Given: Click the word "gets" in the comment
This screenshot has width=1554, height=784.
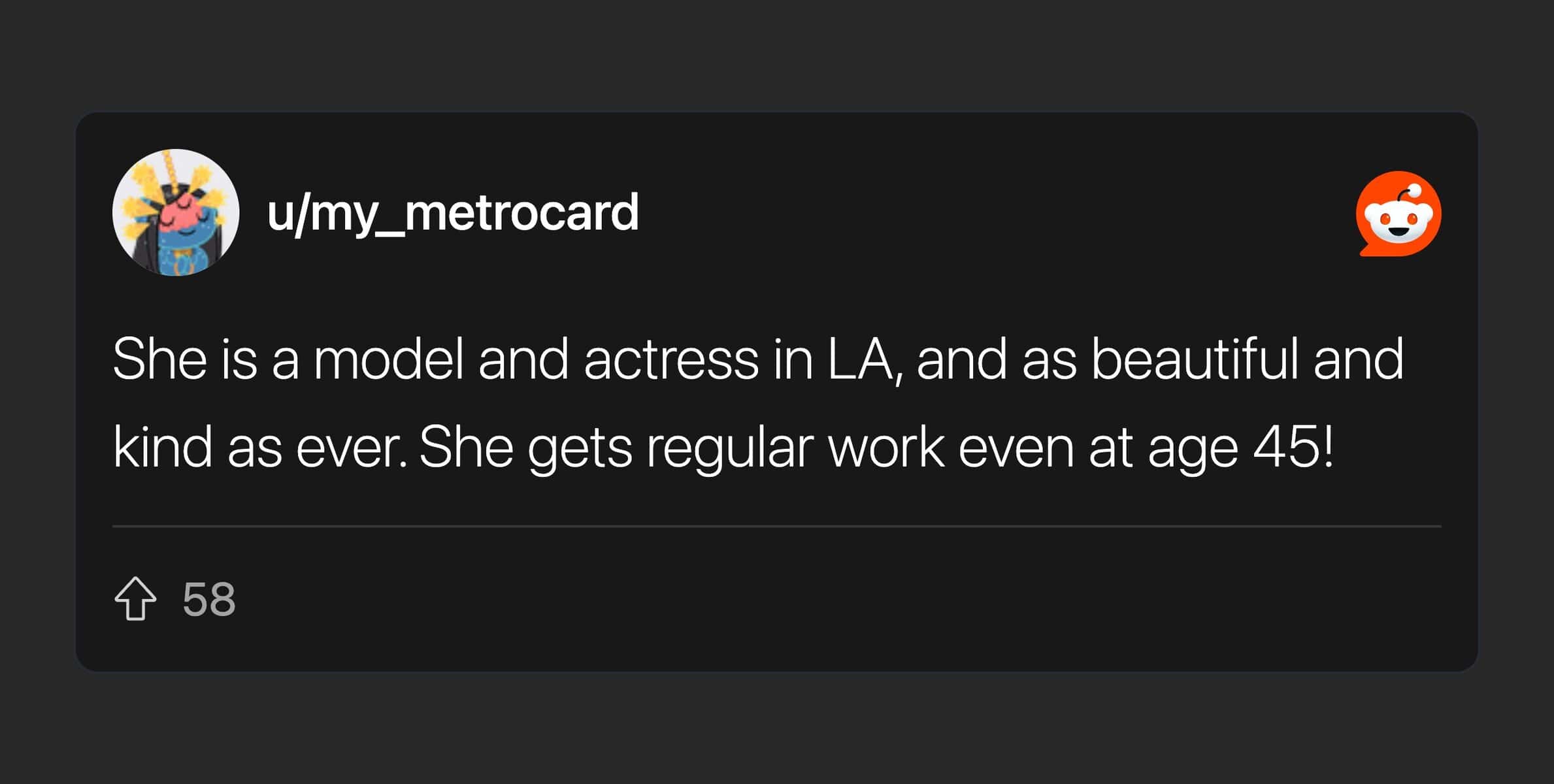Looking at the screenshot, I should click(580, 449).
